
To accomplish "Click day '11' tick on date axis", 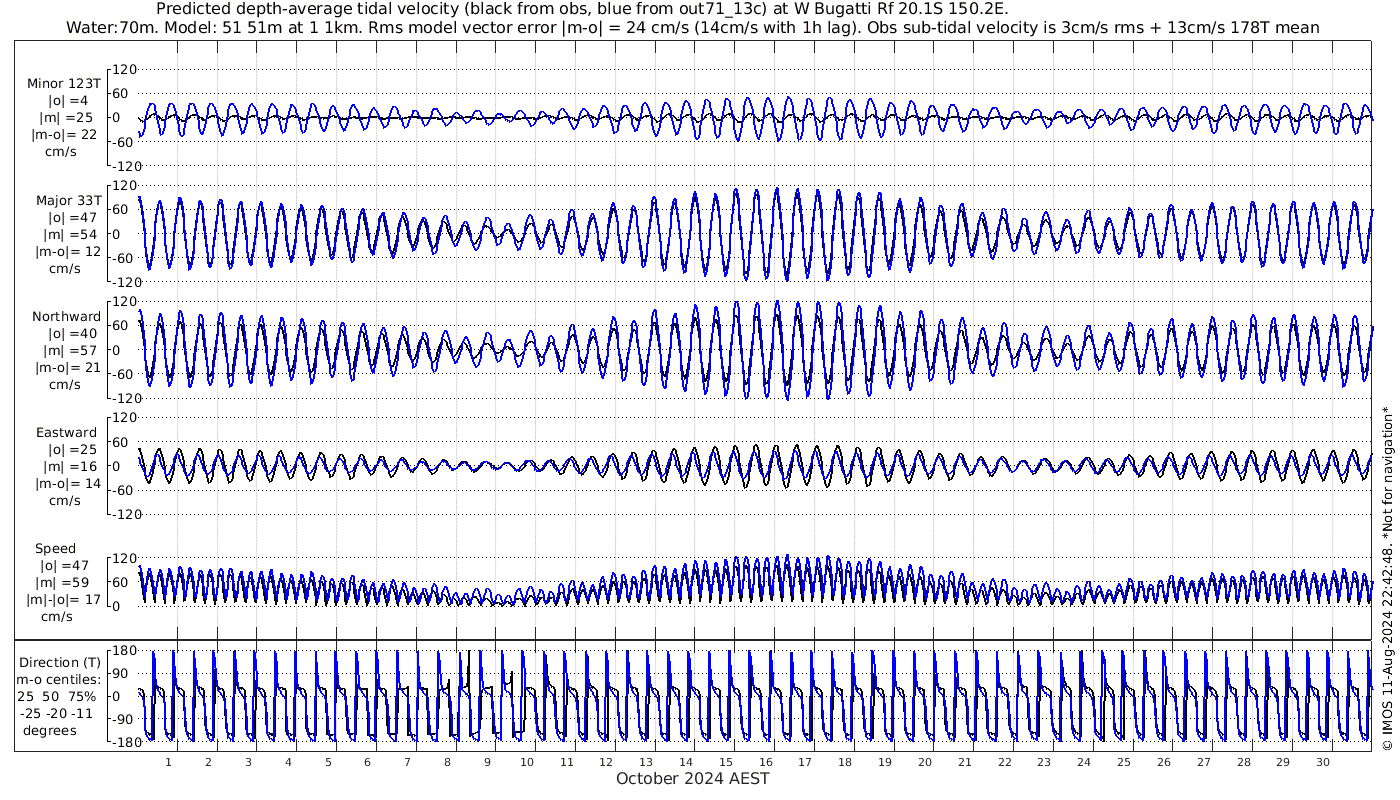I will tap(567, 762).
